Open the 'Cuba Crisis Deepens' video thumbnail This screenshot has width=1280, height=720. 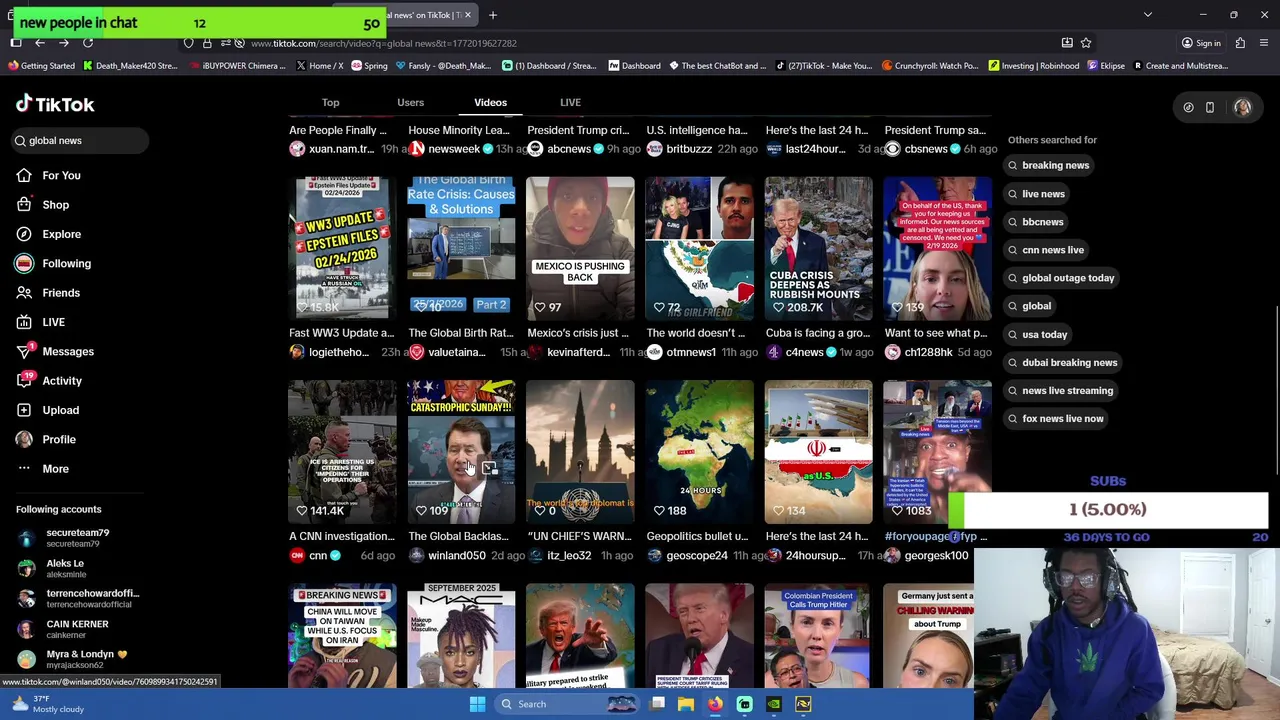point(818,248)
